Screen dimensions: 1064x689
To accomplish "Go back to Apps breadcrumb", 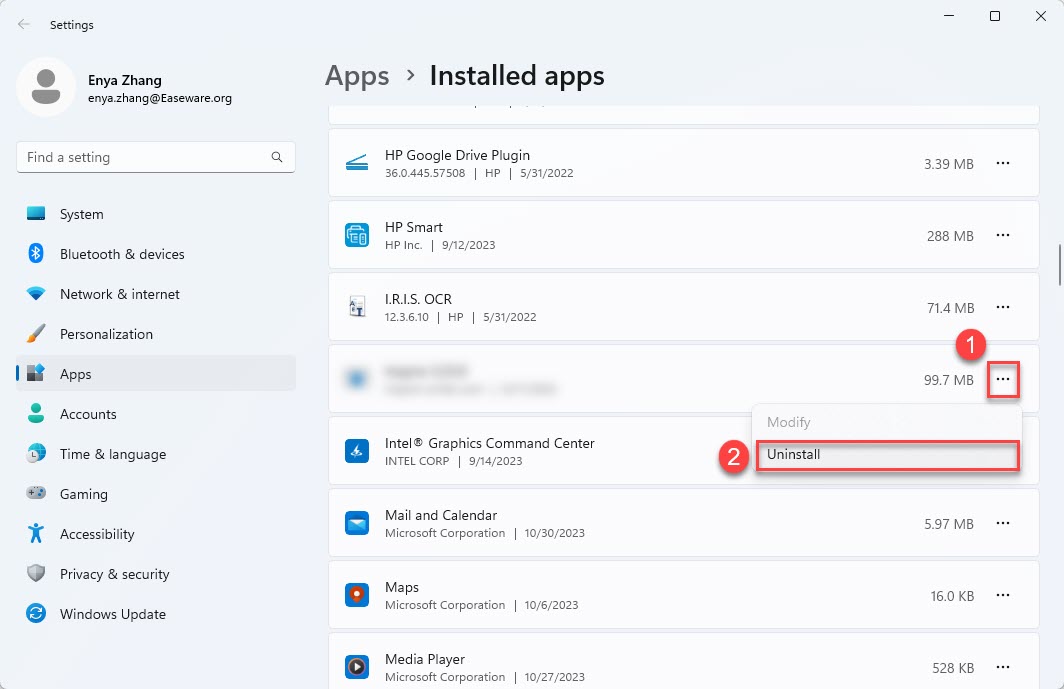I will tap(357, 75).
